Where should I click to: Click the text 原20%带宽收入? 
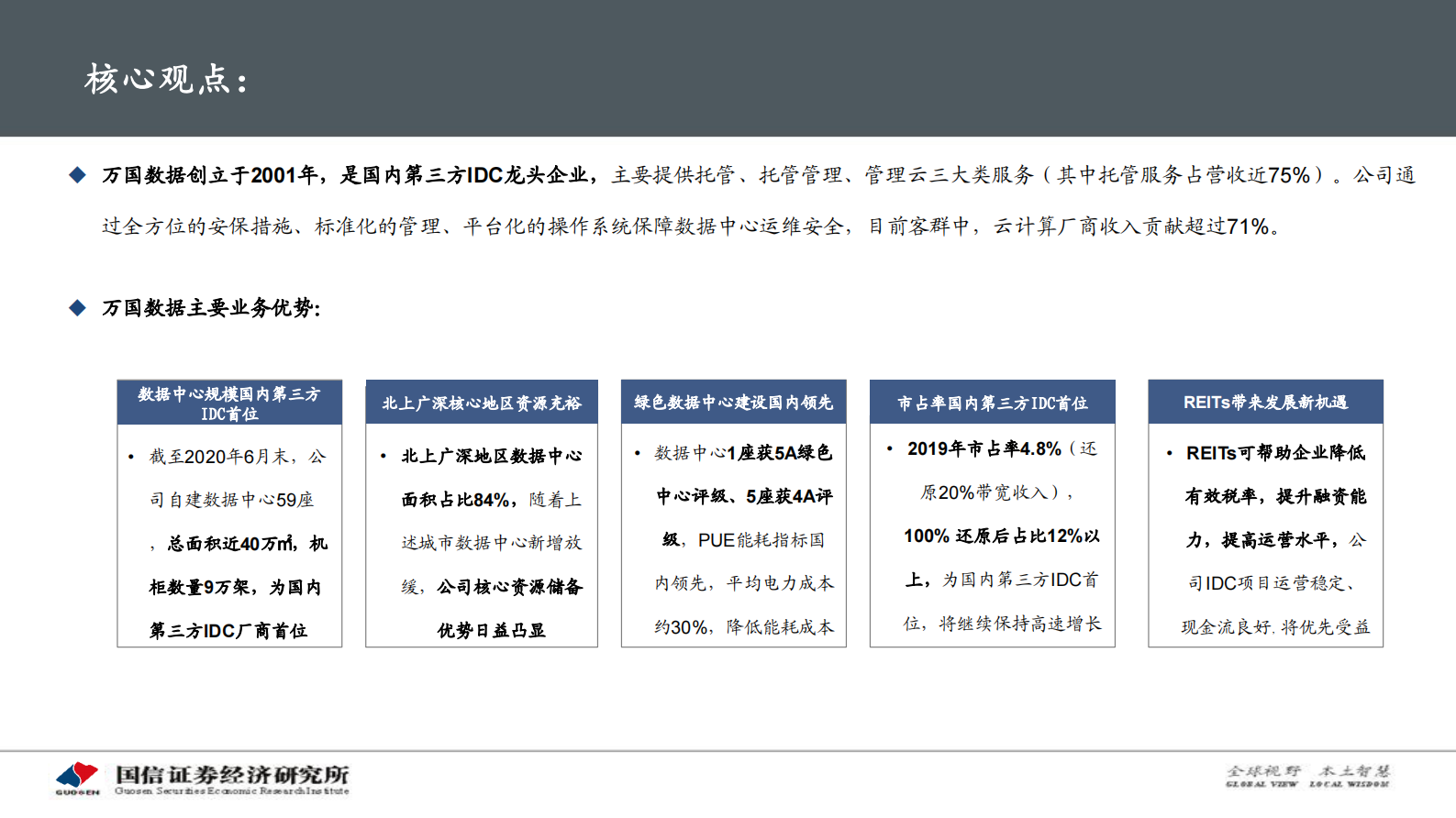[984, 492]
